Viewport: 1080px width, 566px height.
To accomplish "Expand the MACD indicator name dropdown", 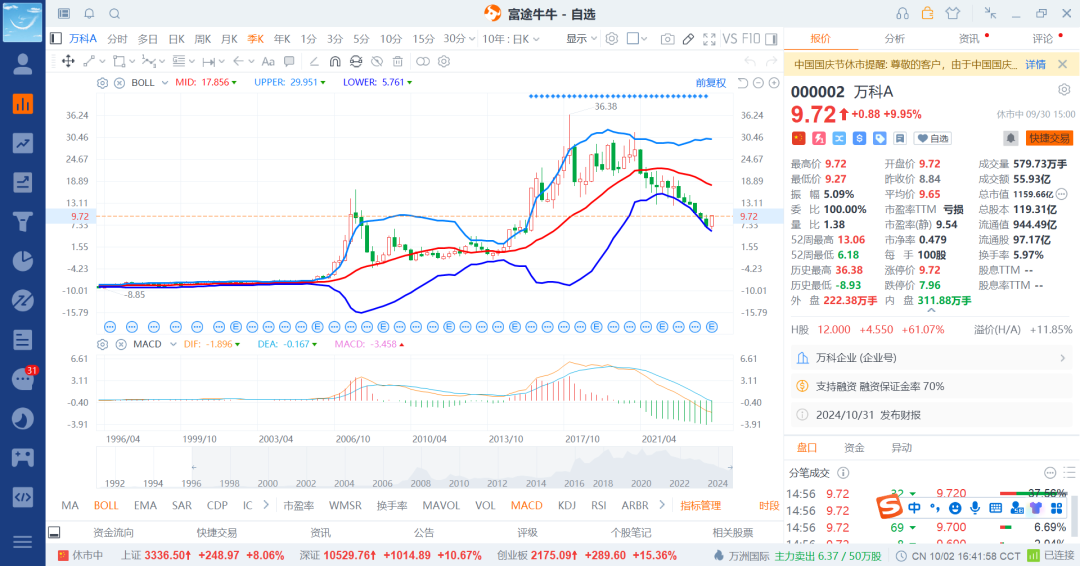I will pyautogui.click(x=173, y=344).
